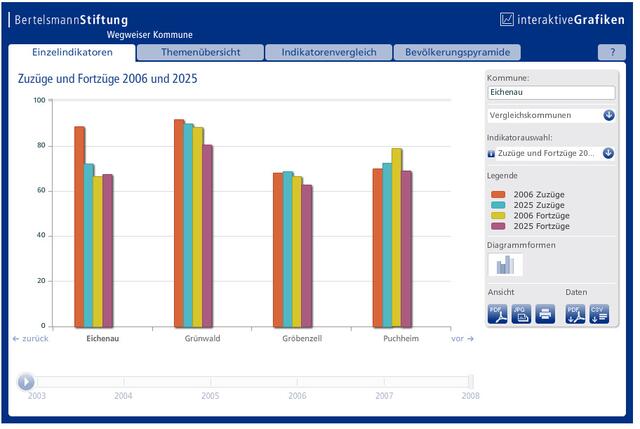Download data as CSV file
This screenshot has height=429, width=640.
(599, 314)
